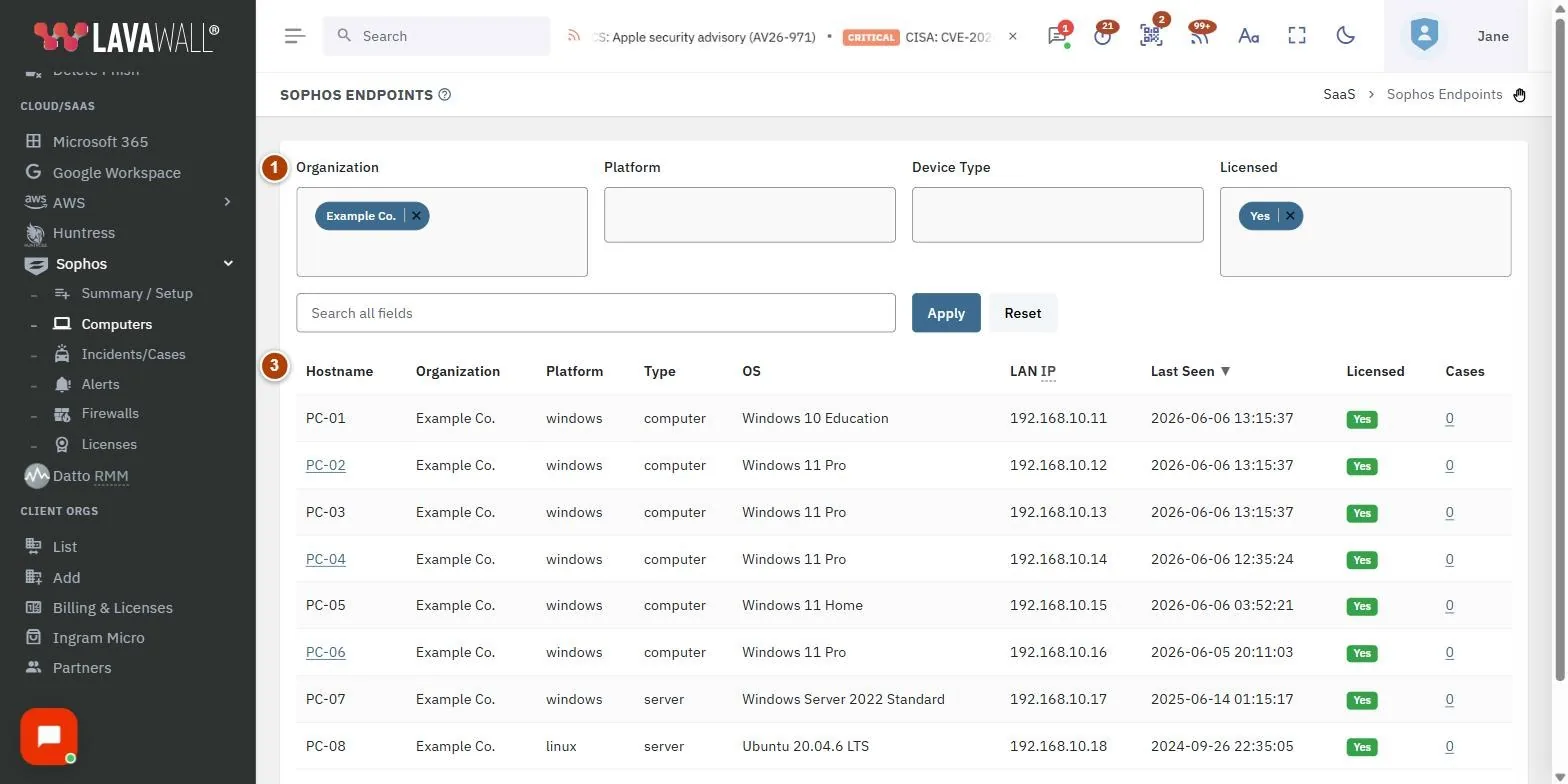Open Datto RMM in sidebar
1568x784 pixels.
point(90,476)
